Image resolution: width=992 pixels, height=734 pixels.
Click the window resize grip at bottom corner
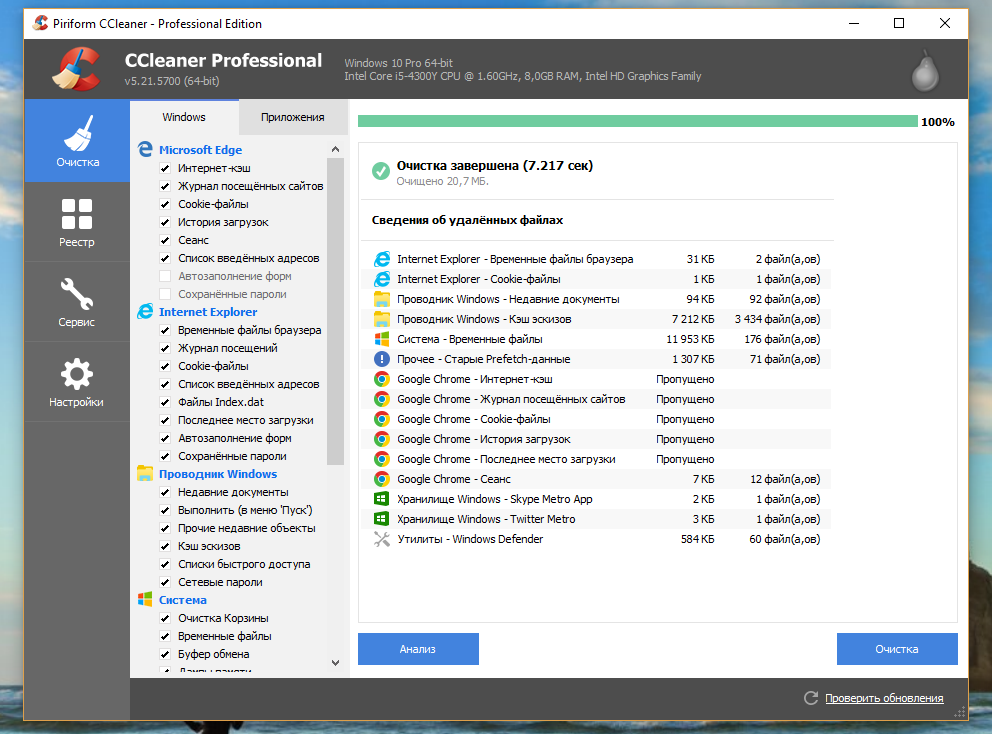click(x=960, y=712)
